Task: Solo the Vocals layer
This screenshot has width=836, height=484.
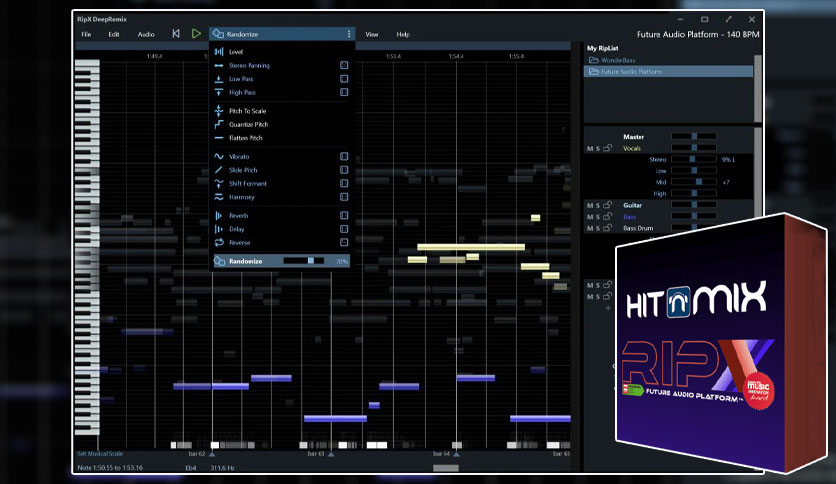Action: pyautogui.click(x=598, y=149)
